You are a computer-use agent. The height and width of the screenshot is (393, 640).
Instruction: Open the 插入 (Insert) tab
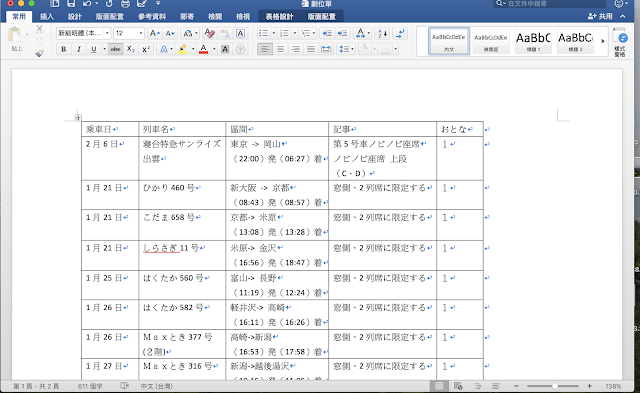47,16
